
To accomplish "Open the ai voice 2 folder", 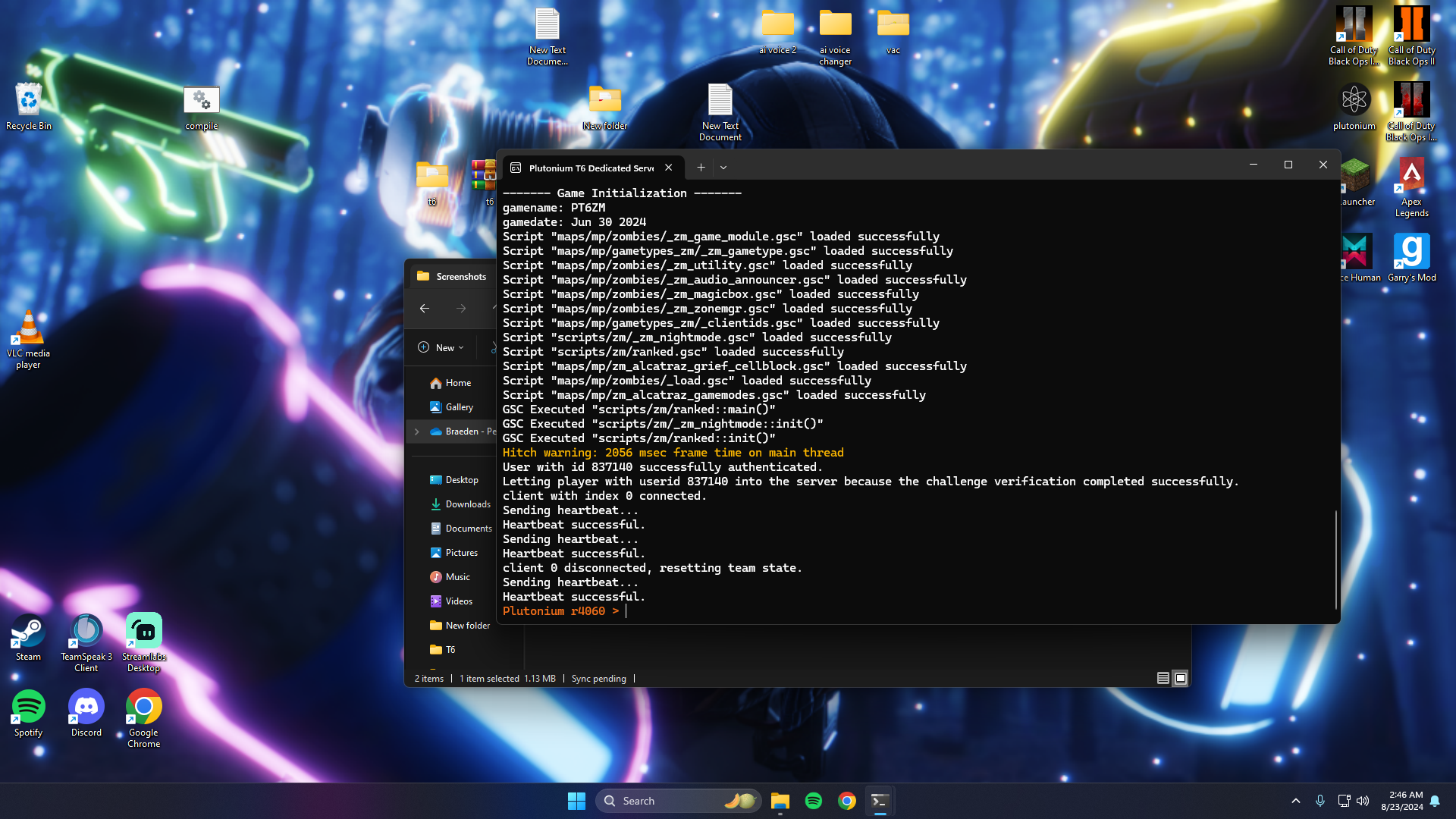I will pyautogui.click(x=777, y=30).
